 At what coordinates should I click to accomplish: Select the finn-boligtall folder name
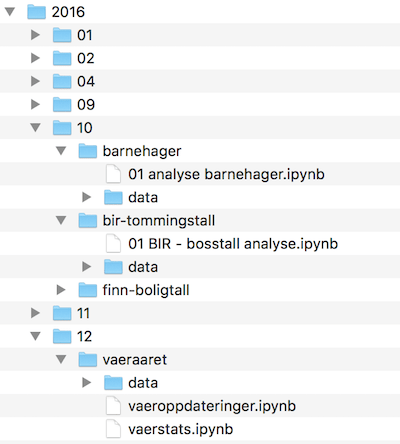[146, 290]
